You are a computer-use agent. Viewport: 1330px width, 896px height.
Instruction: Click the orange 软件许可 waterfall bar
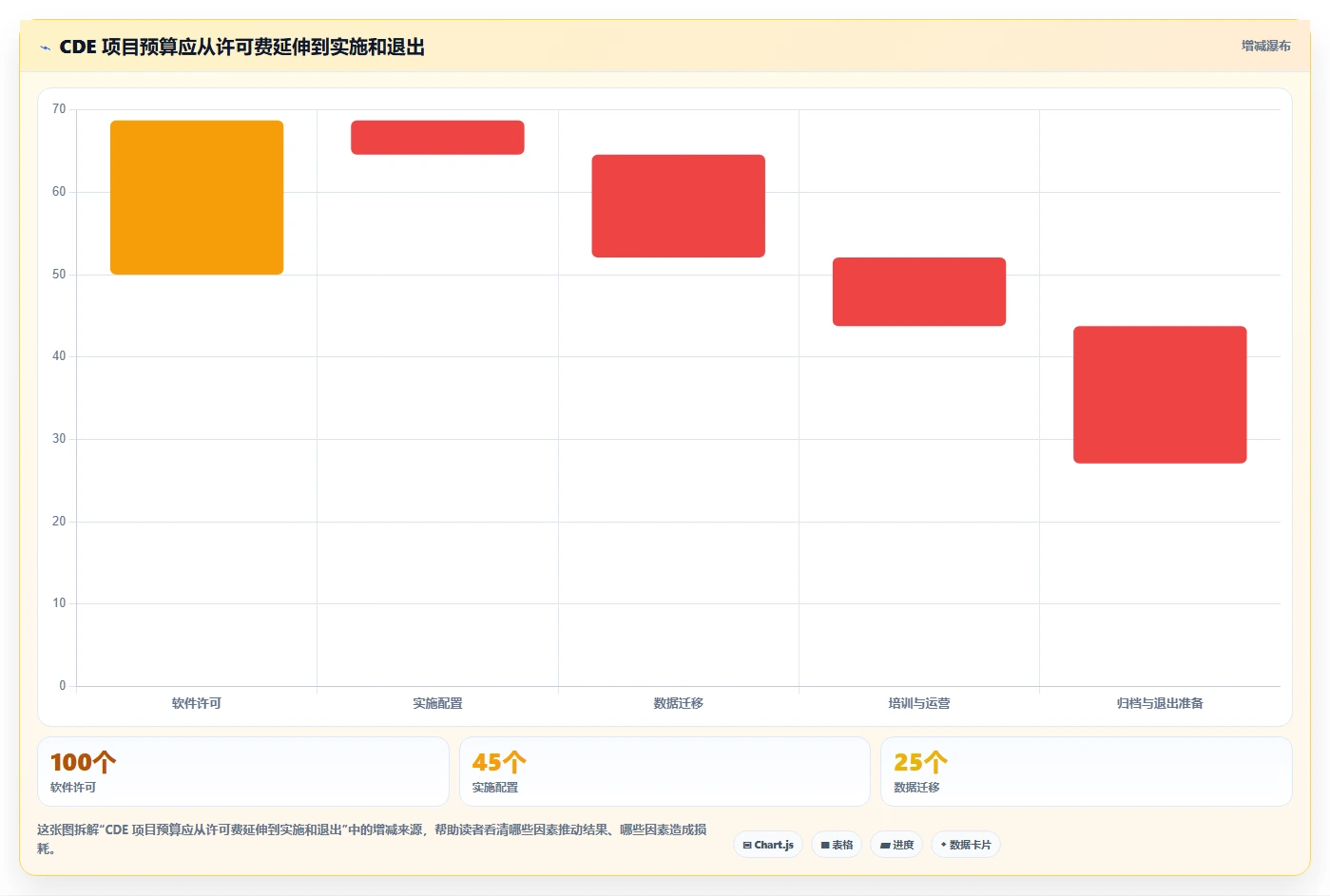[x=197, y=198]
